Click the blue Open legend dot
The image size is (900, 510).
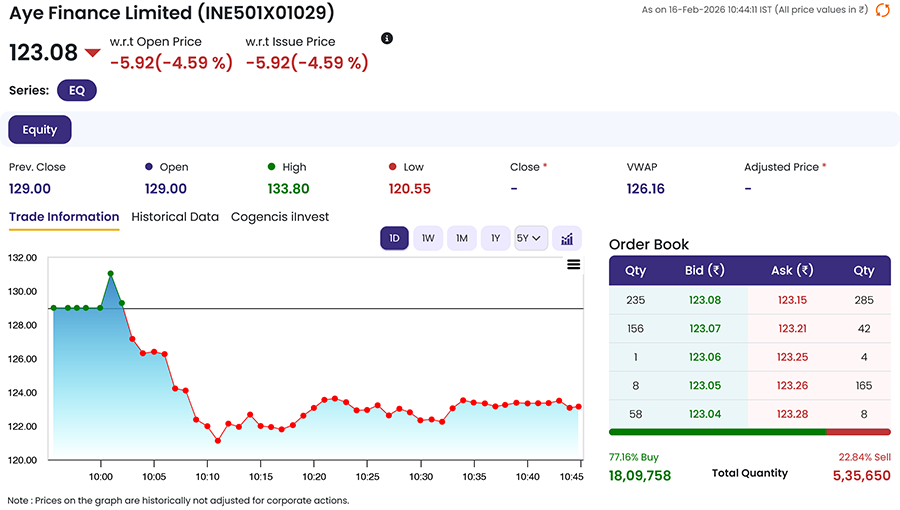point(149,167)
